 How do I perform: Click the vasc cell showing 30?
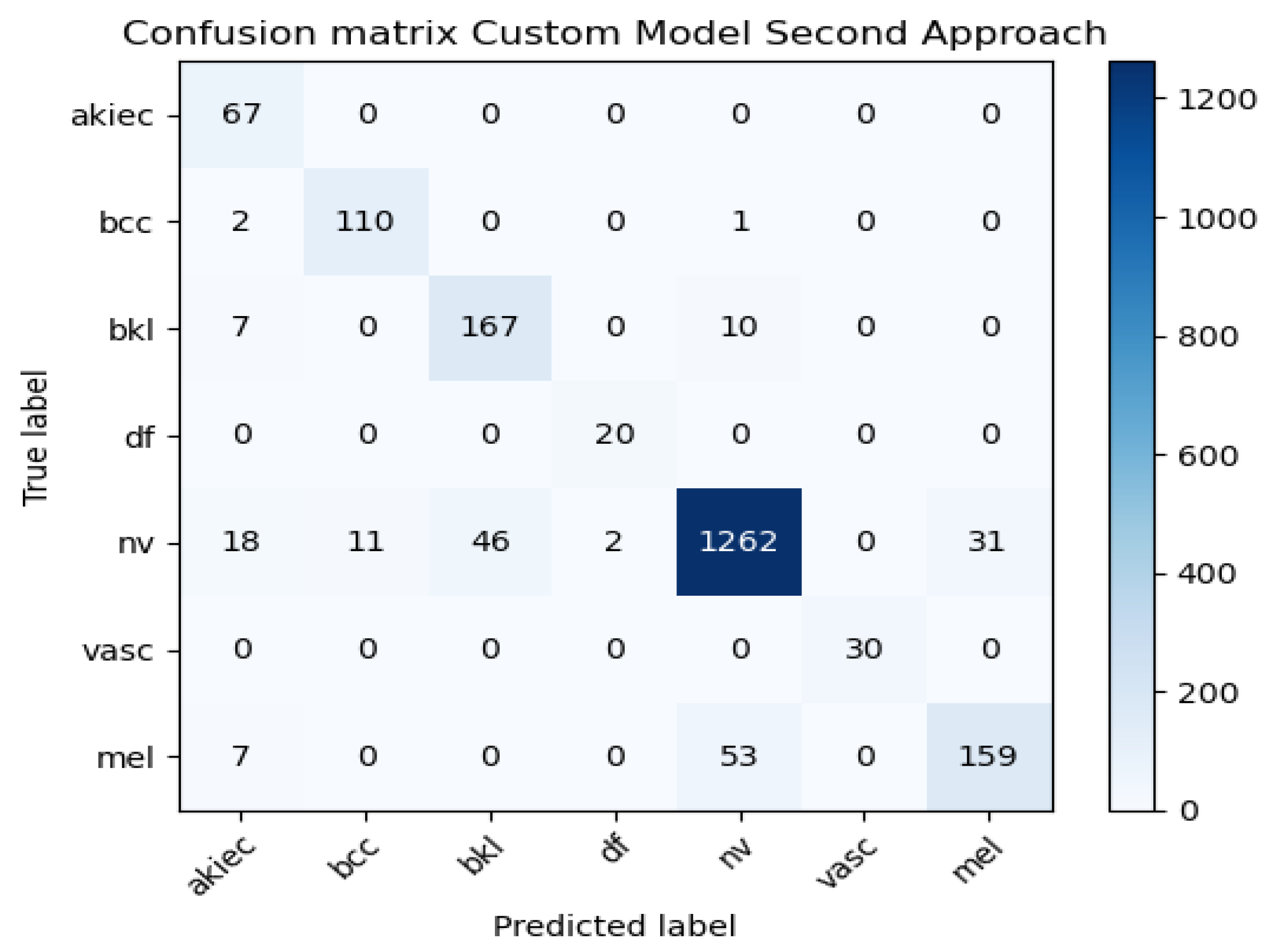click(863, 650)
